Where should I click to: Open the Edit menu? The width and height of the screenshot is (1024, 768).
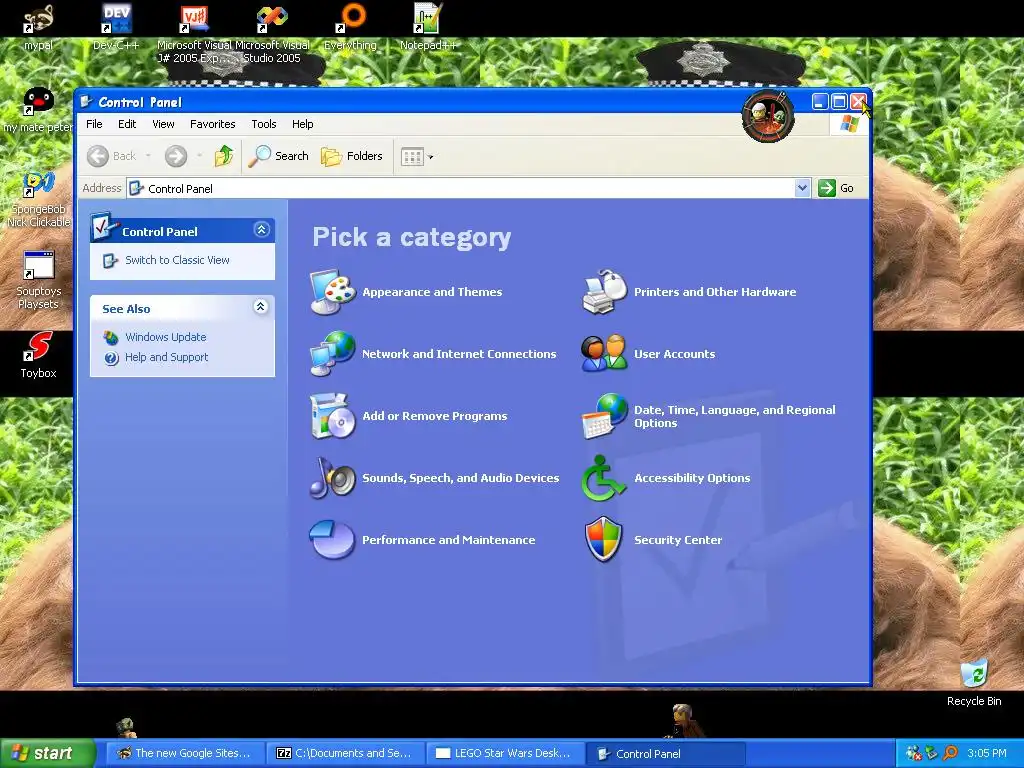pos(127,124)
